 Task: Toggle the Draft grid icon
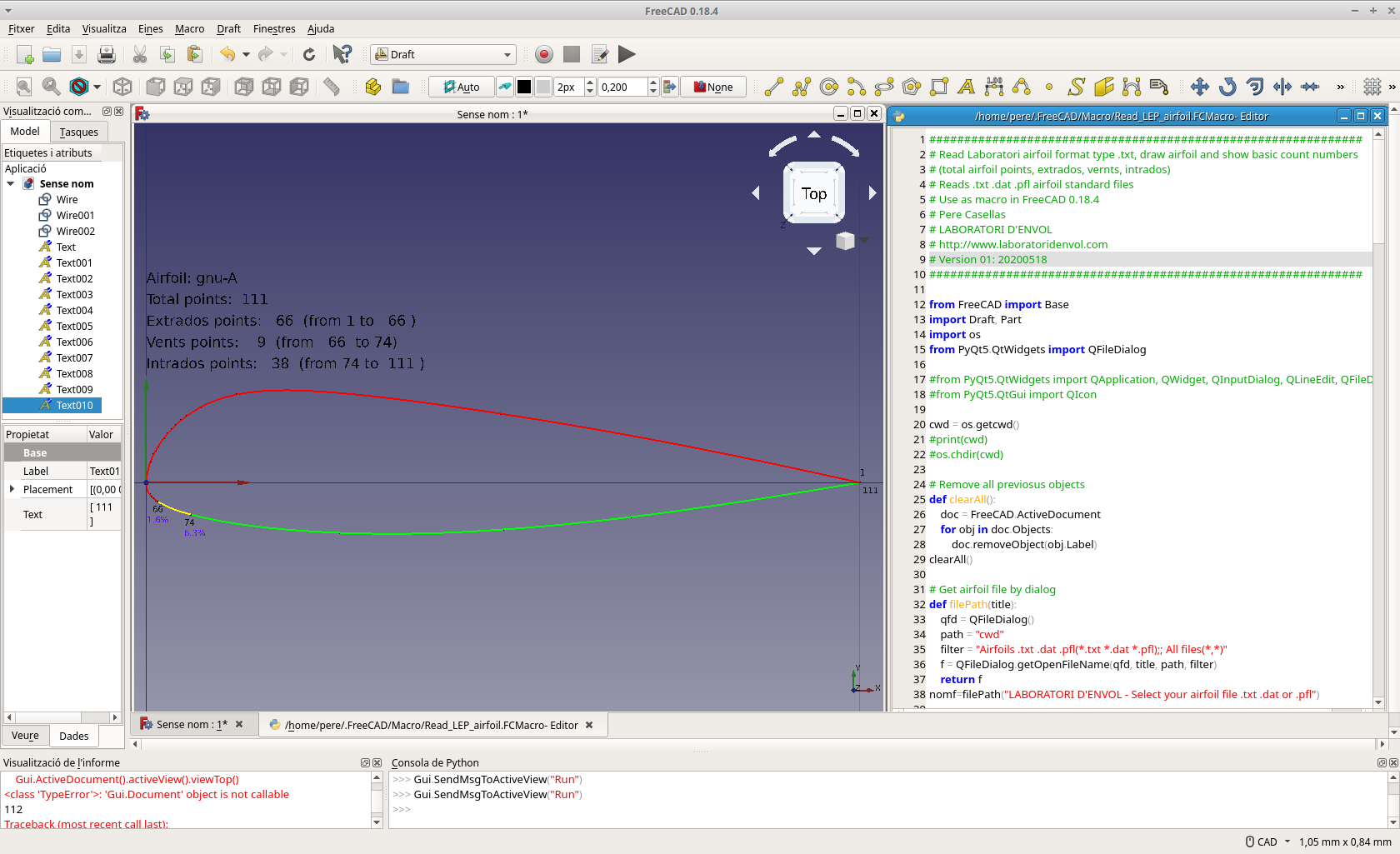(1372, 87)
